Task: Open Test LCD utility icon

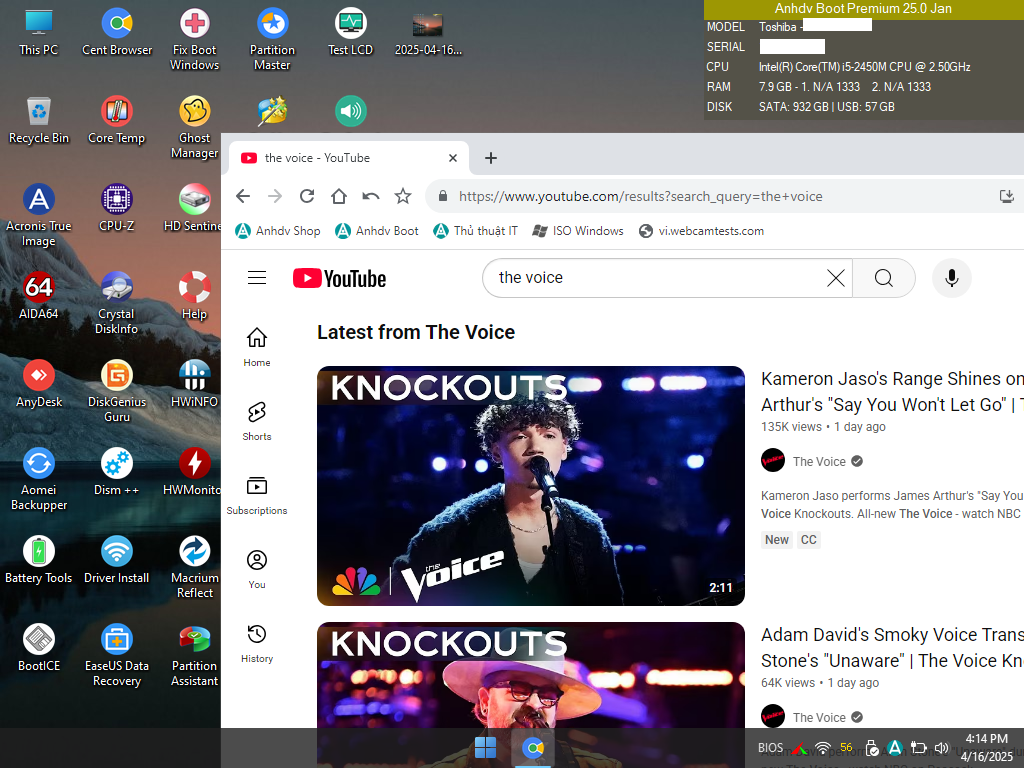Action: (x=351, y=33)
